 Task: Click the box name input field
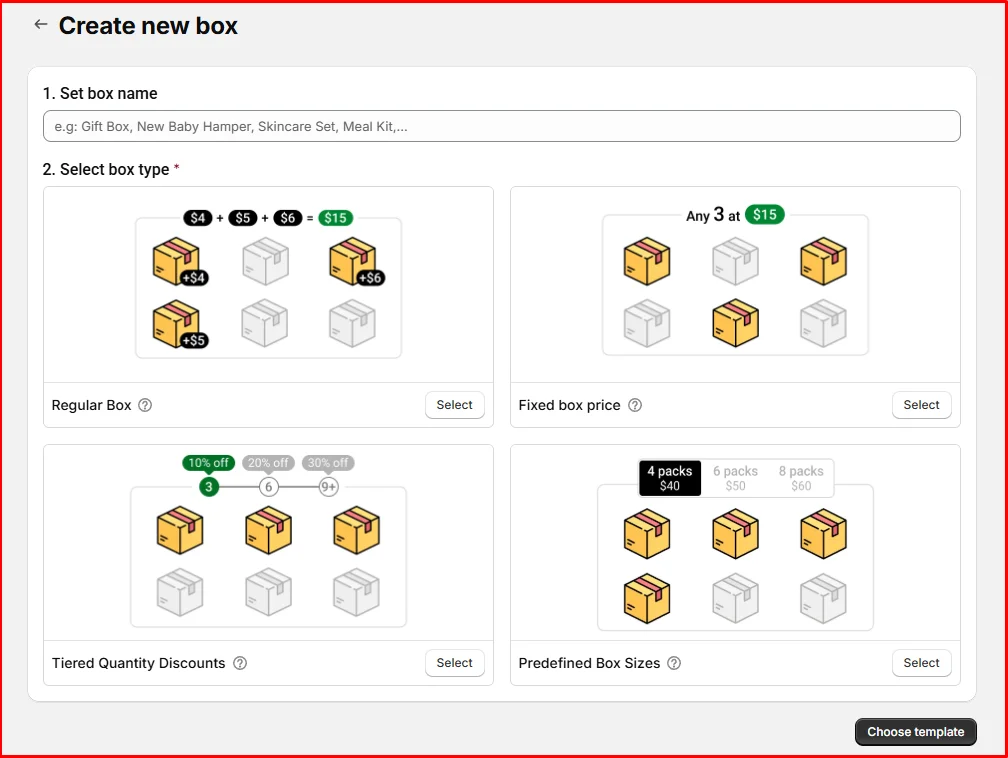click(501, 126)
